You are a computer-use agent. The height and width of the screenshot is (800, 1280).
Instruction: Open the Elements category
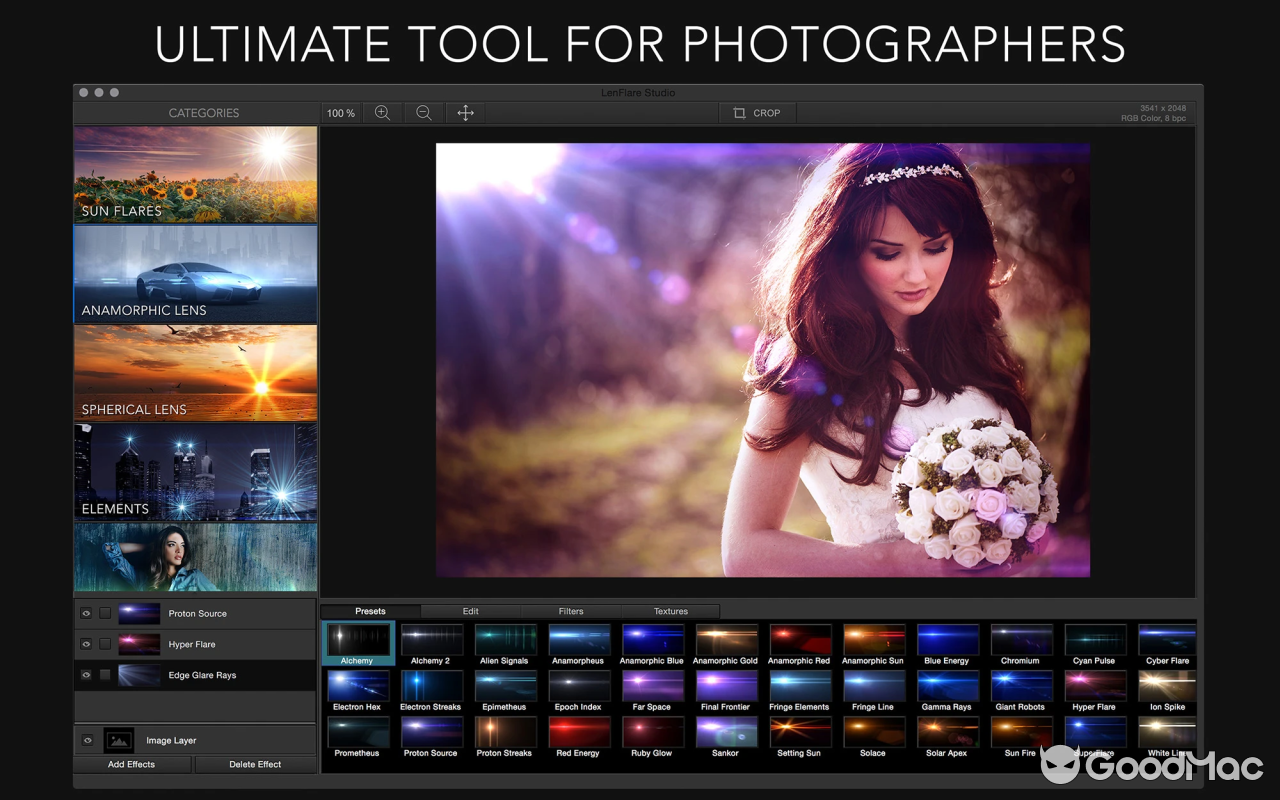point(195,472)
